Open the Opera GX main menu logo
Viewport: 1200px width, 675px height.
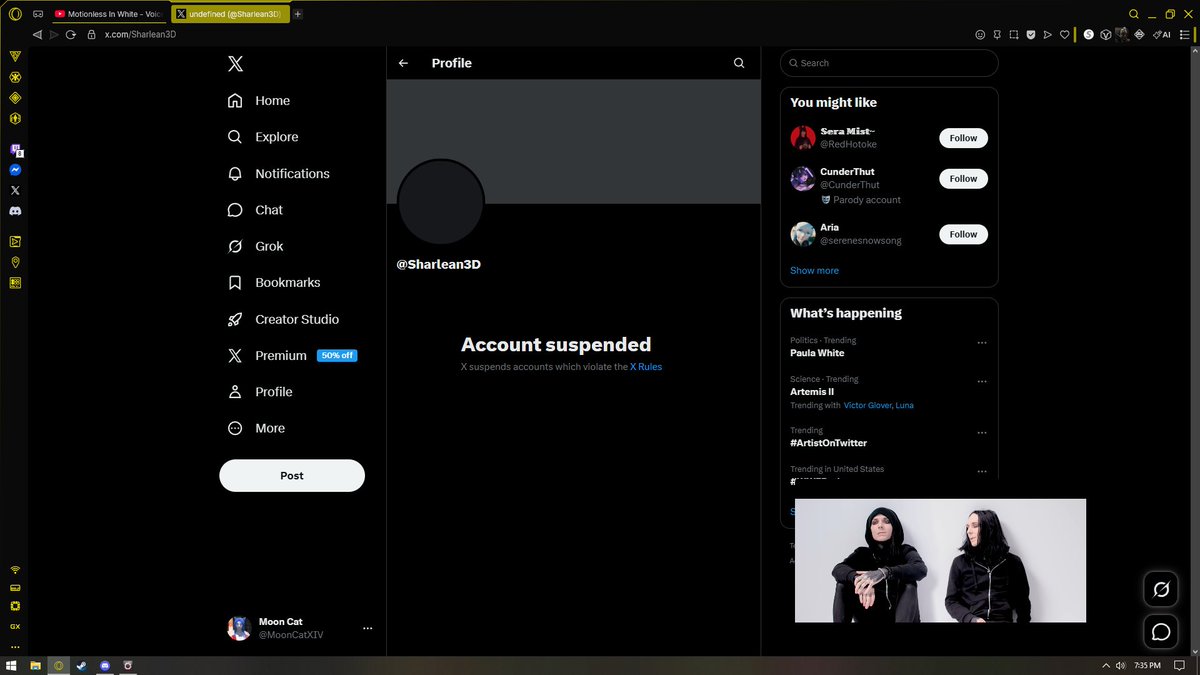pyautogui.click(x=15, y=14)
